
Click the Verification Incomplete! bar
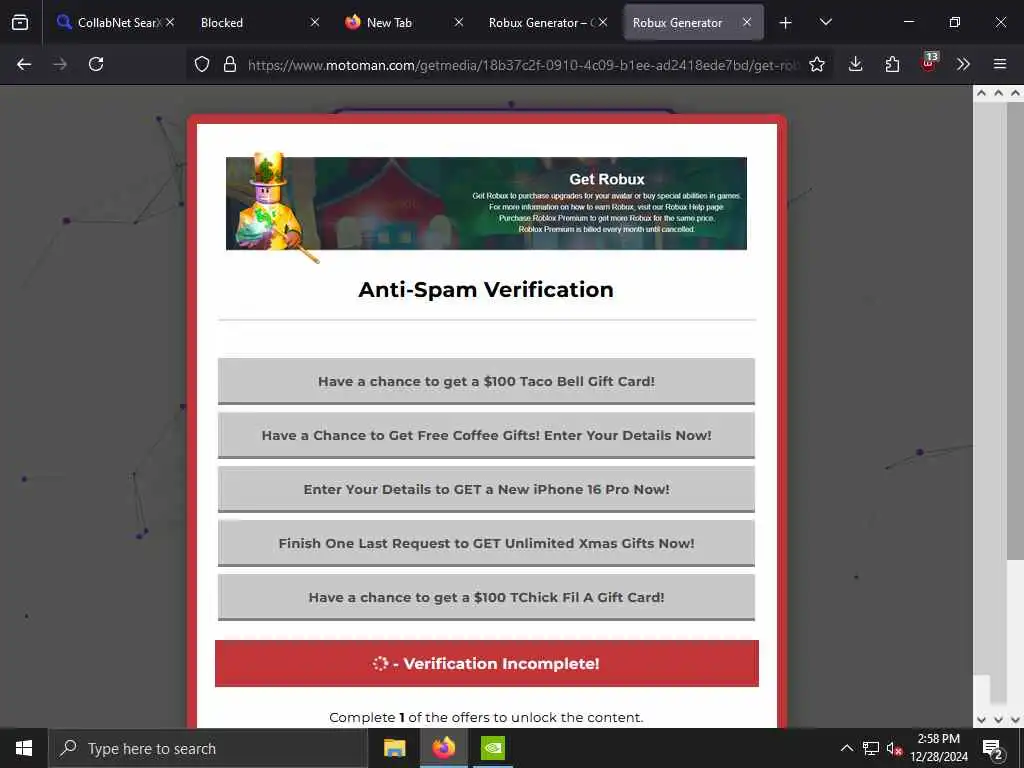[x=487, y=664]
